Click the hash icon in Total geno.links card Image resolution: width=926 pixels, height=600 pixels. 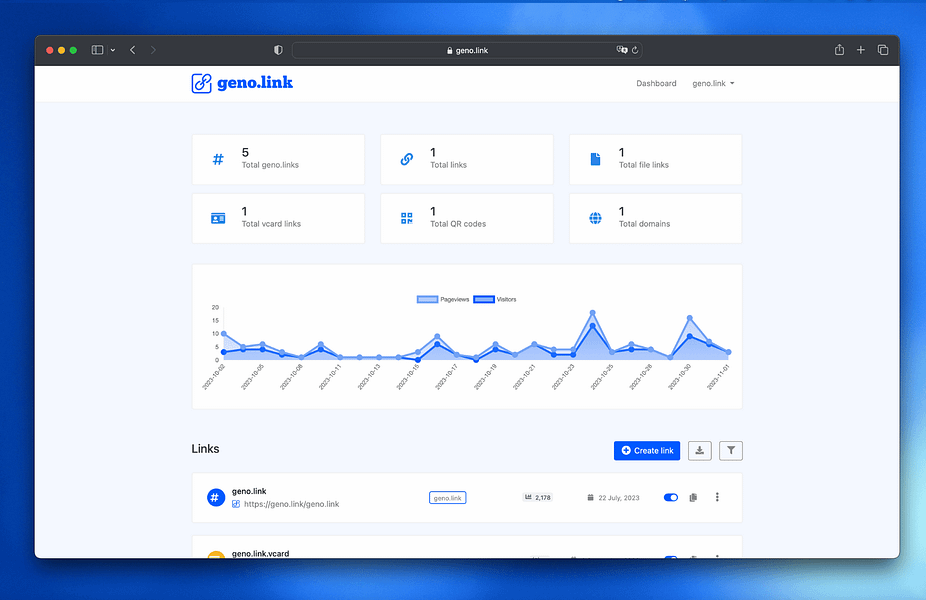point(218,159)
